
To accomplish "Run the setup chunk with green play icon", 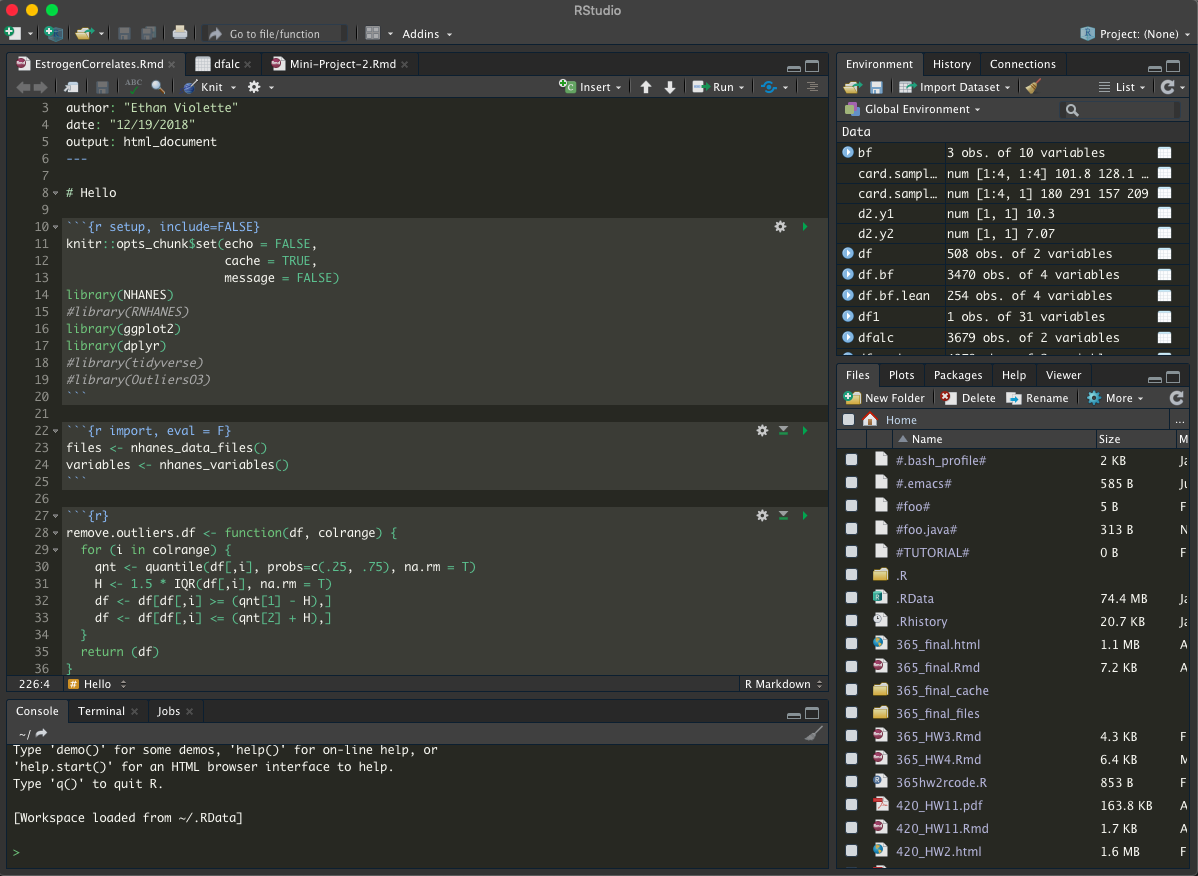I will coord(805,227).
